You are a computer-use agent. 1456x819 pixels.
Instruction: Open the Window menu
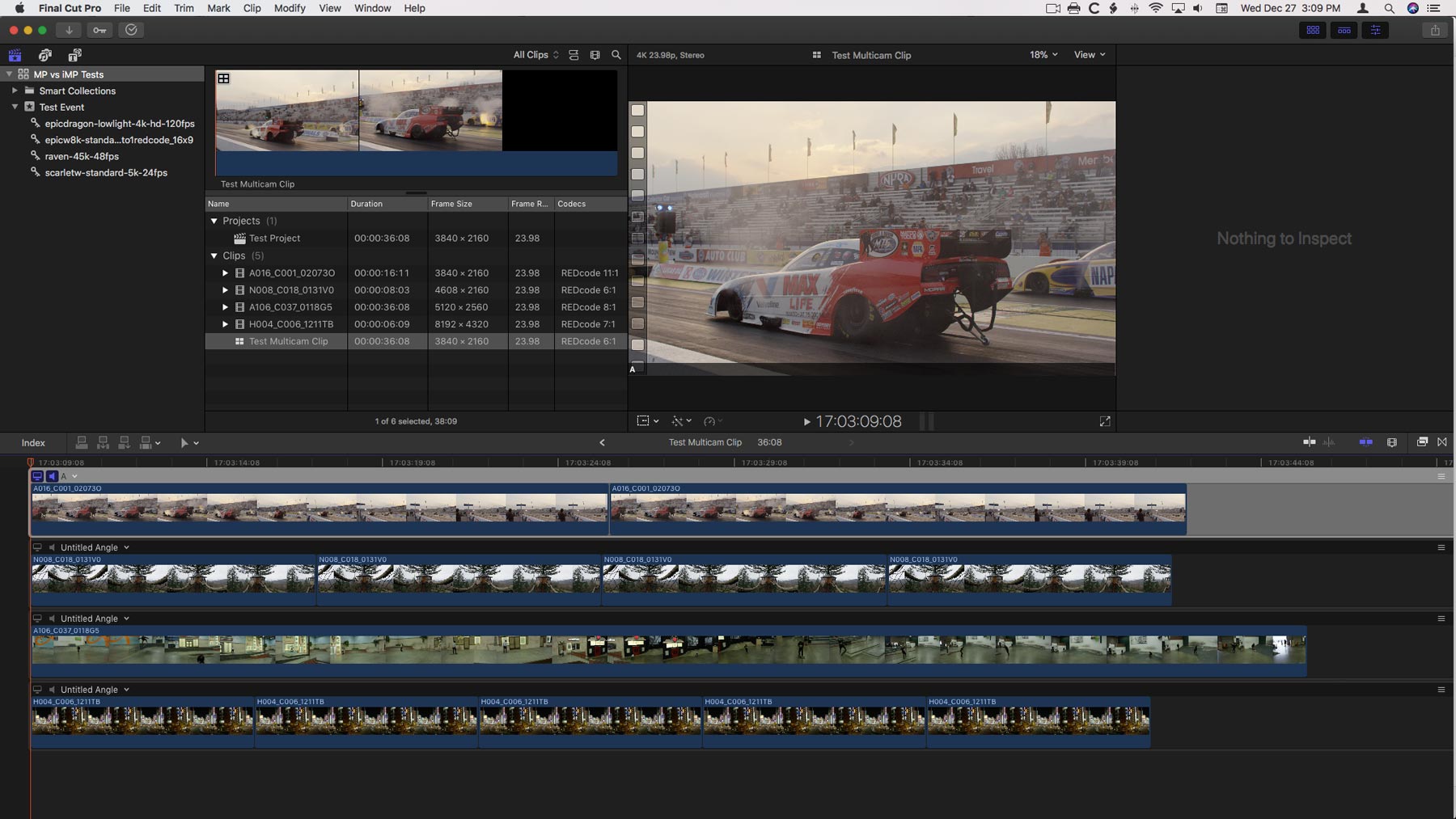pyautogui.click(x=372, y=8)
